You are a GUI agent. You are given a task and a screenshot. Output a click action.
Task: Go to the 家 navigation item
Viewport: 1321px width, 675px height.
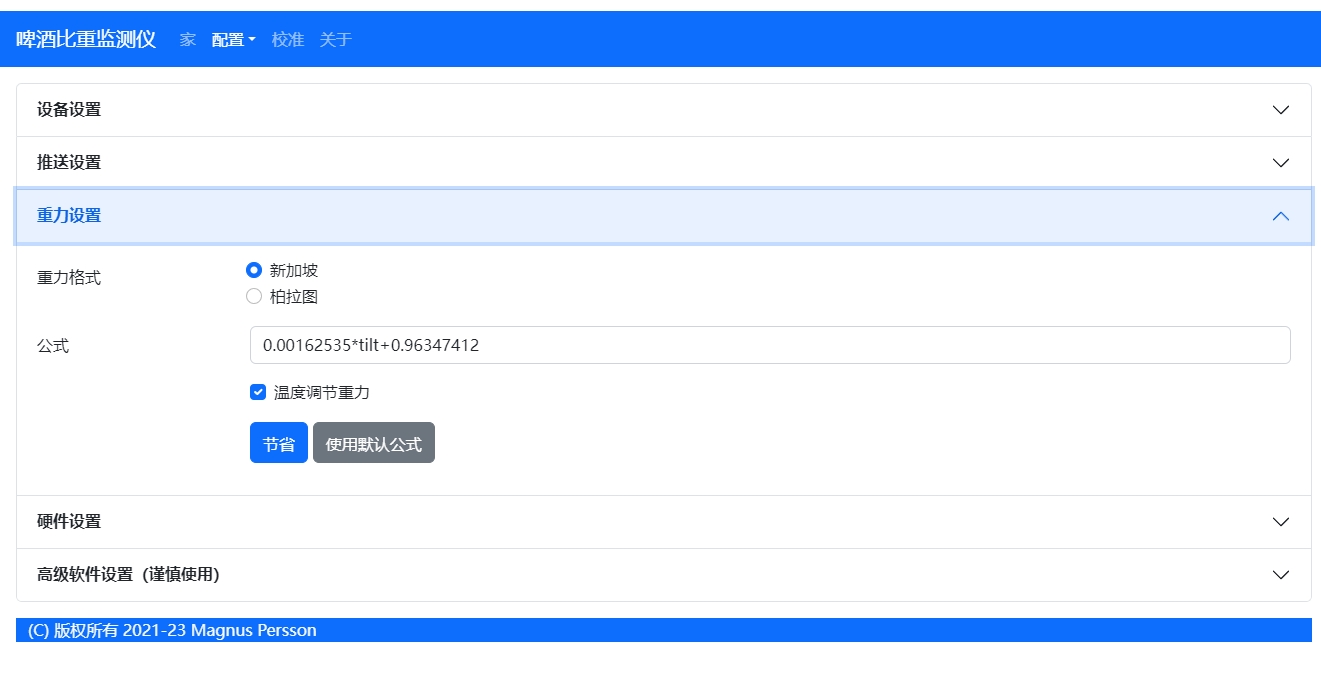pyautogui.click(x=188, y=40)
